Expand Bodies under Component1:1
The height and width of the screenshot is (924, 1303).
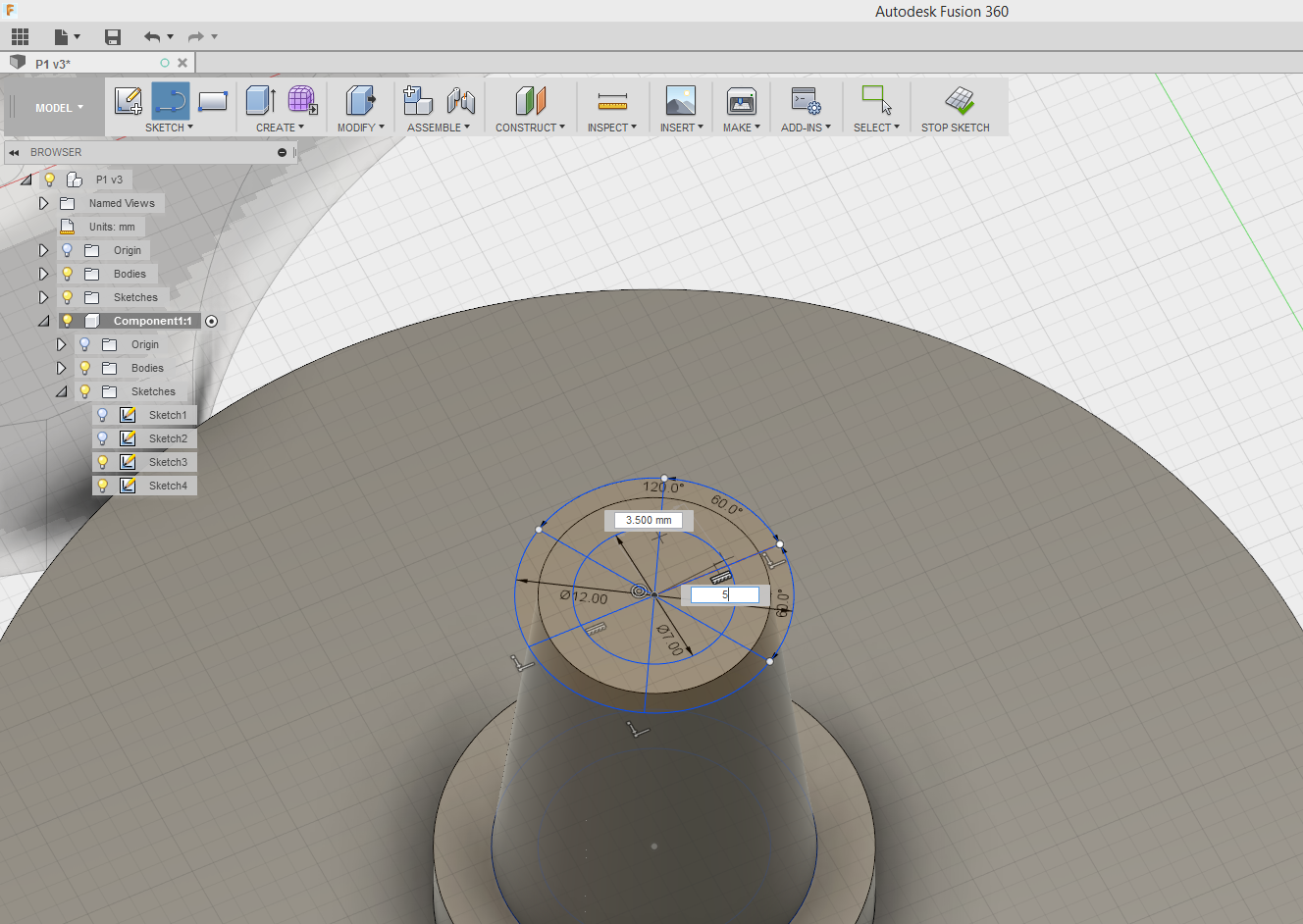tap(61, 368)
